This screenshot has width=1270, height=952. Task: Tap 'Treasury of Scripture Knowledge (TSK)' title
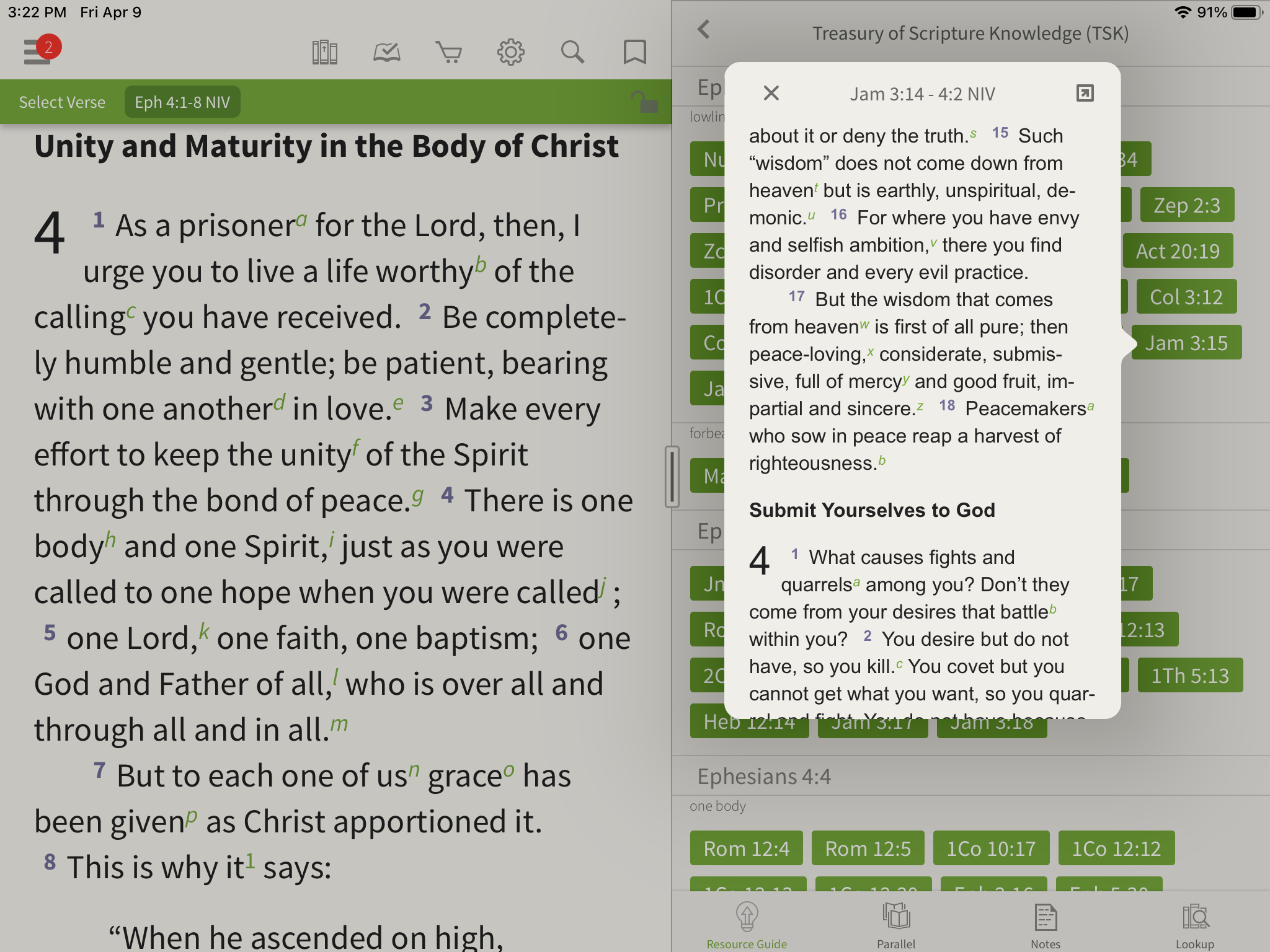(970, 33)
